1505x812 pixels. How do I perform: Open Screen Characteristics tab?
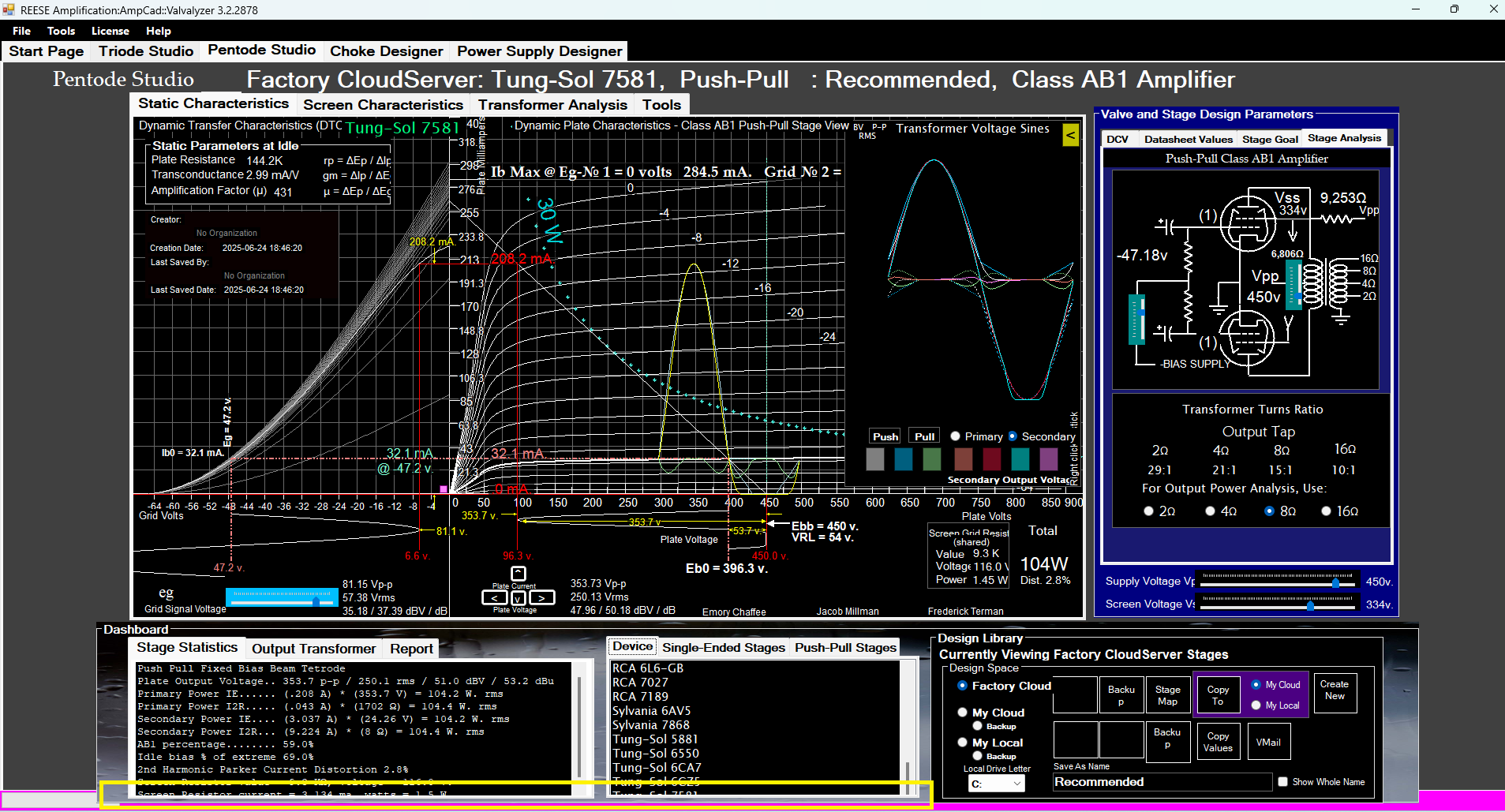[x=383, y=105]
